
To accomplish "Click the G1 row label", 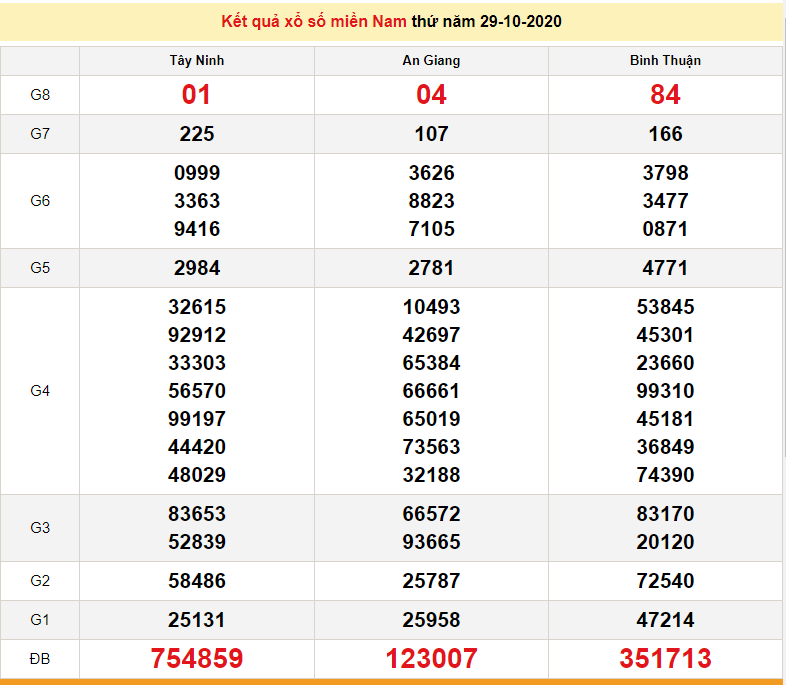I will (x=40, y=620).
